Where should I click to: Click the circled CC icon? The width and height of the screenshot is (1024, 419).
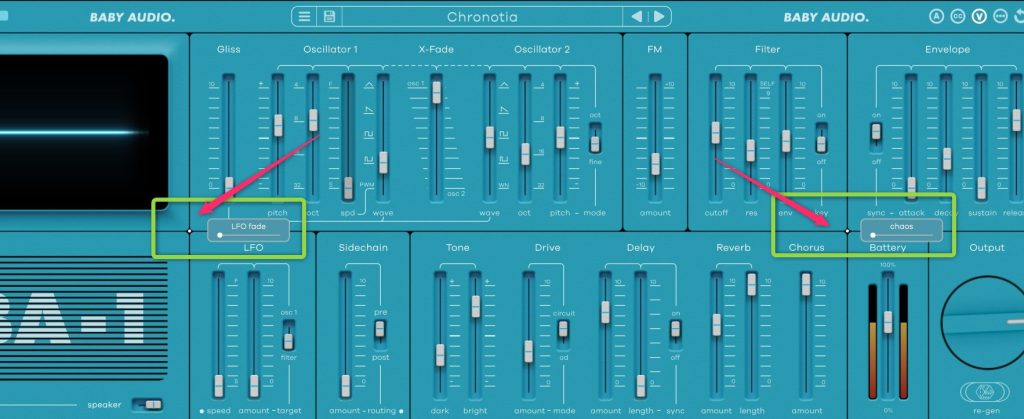(957, 16)
